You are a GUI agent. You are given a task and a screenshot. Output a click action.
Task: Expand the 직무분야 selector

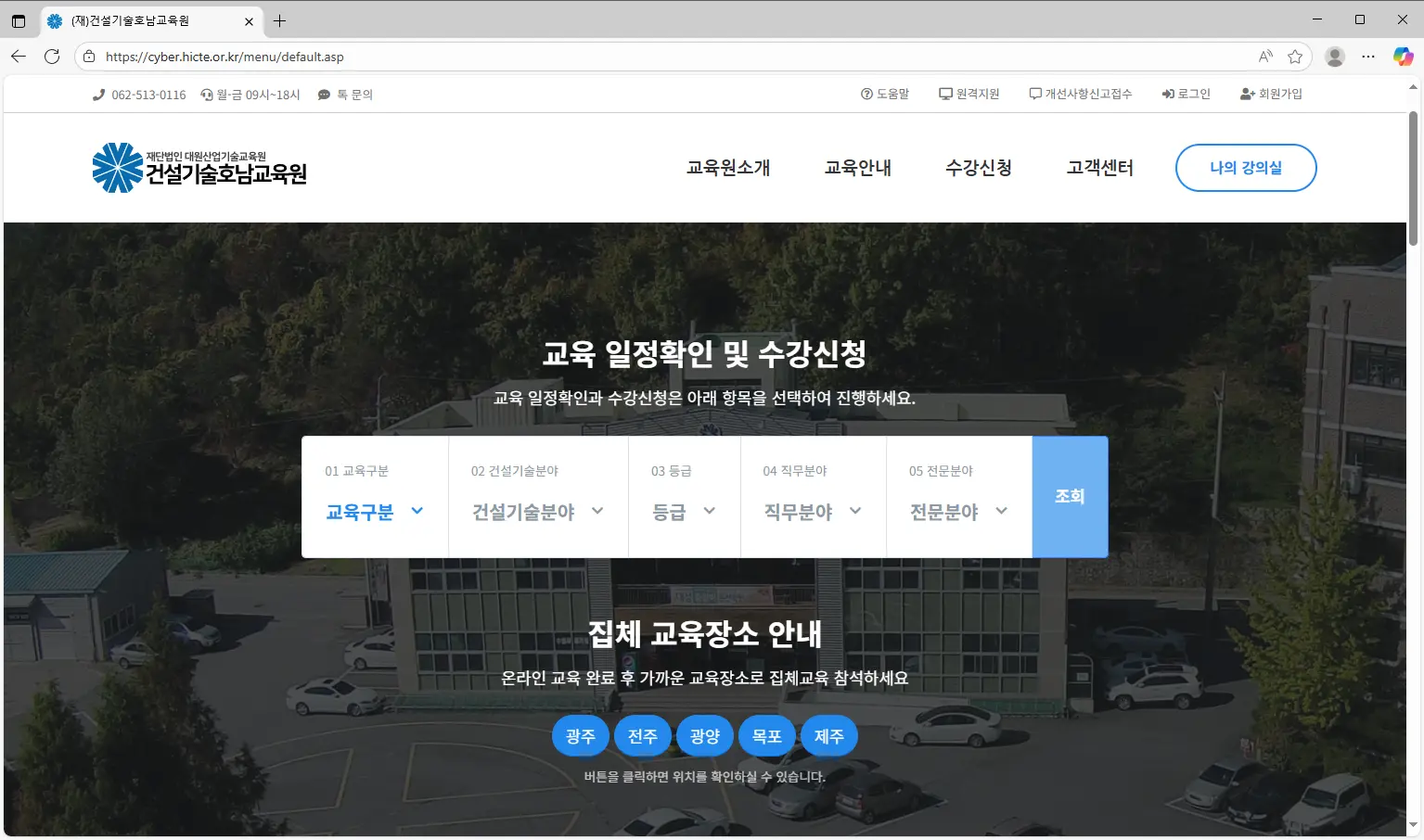point(813,511)
